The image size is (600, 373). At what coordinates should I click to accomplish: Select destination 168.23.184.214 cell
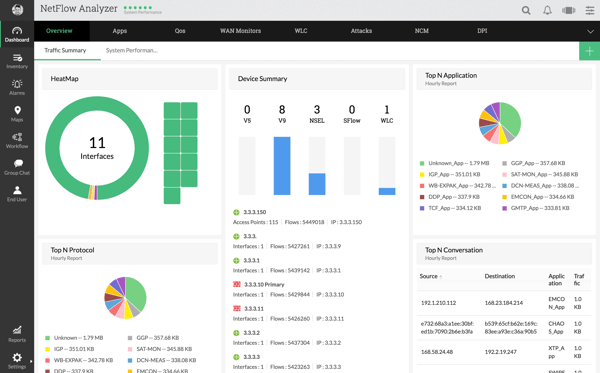(504, 303)
